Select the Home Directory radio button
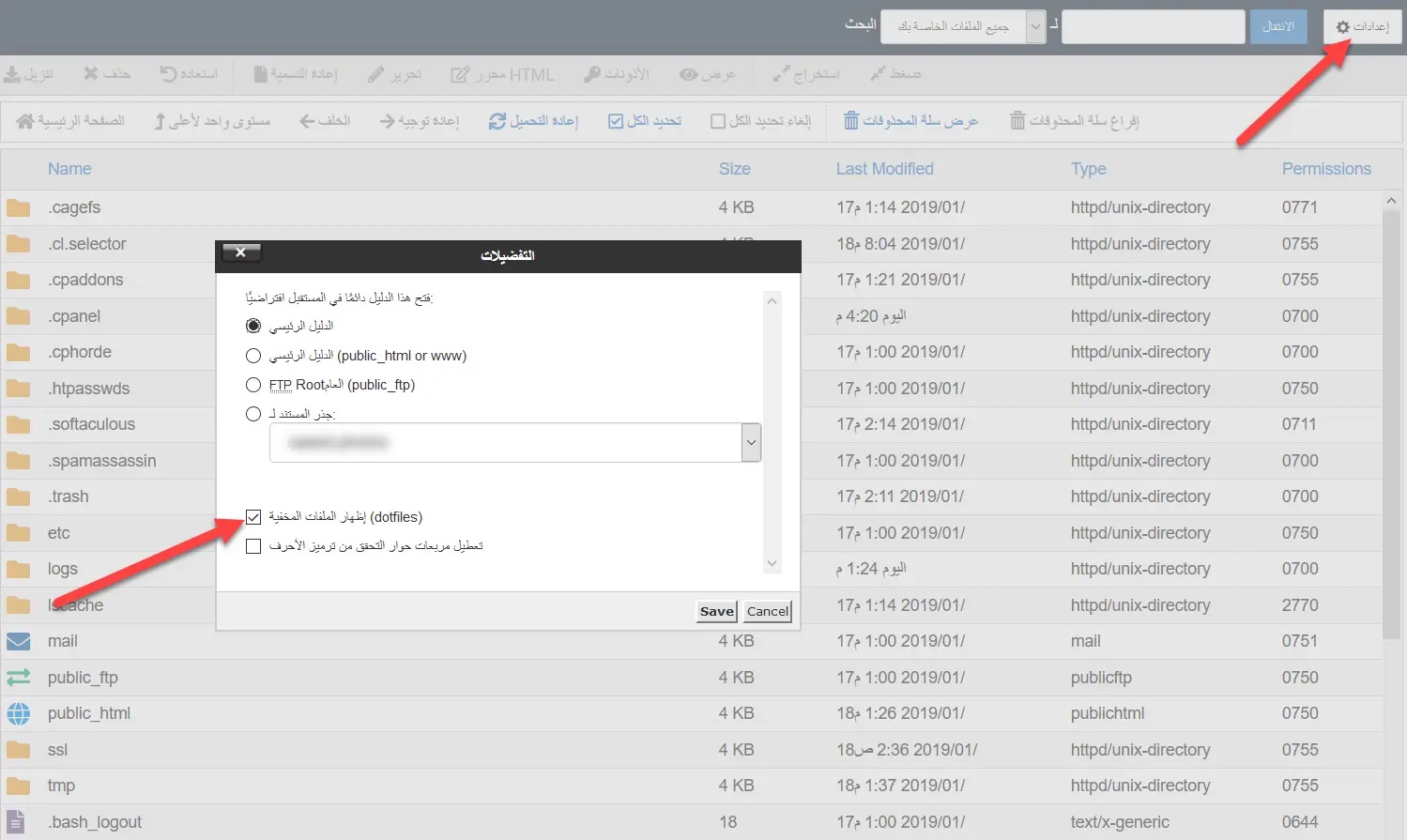This screenshot has width=1407, height=840. (x=252, y=326)
